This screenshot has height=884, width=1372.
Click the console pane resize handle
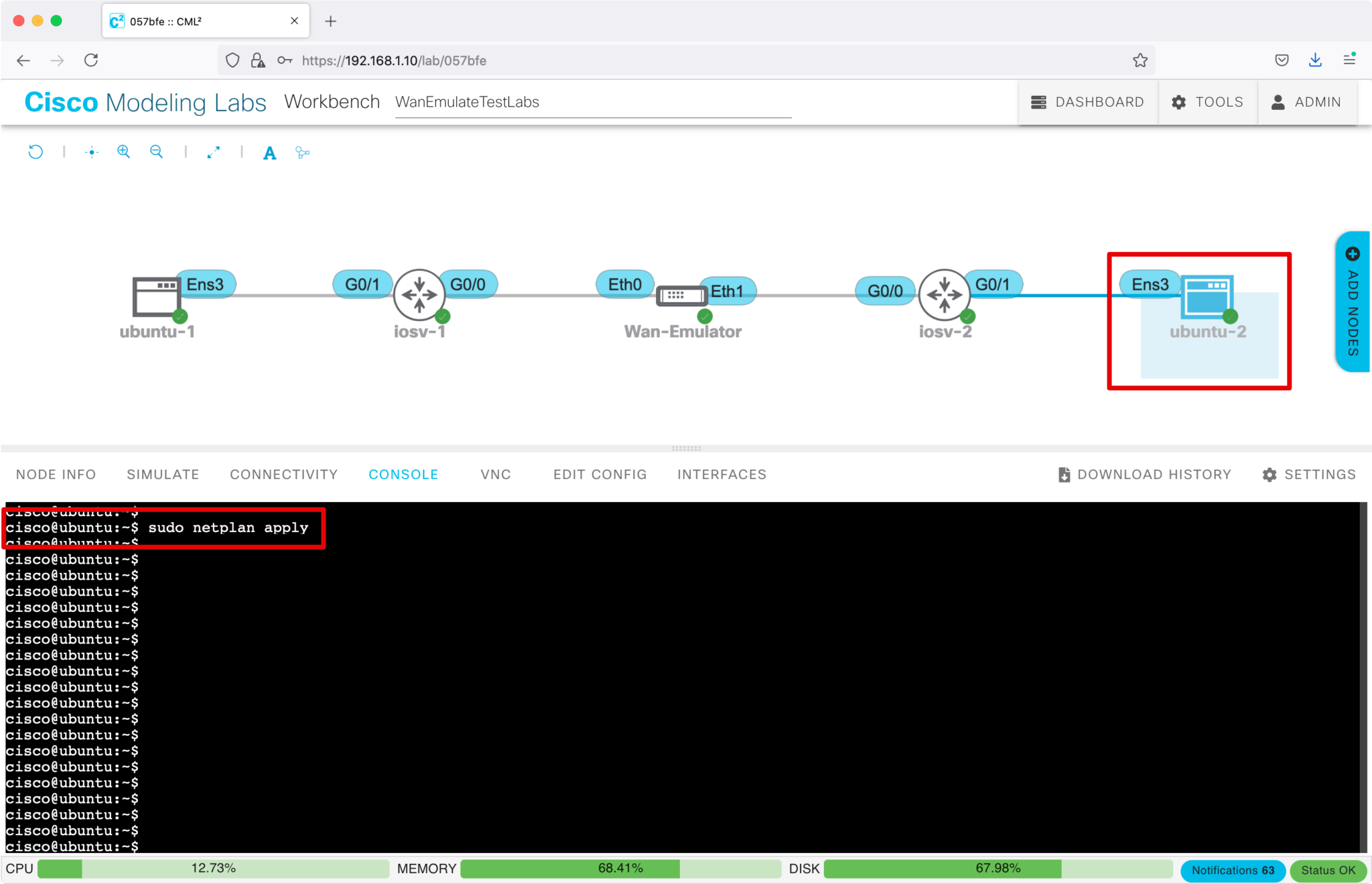[686, 448]
